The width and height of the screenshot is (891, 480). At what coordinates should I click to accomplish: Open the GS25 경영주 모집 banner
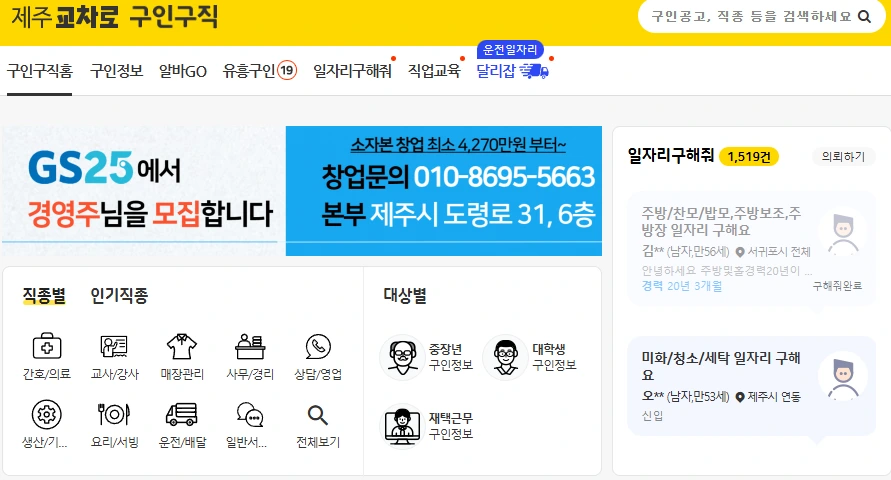(x=142, y=191)
